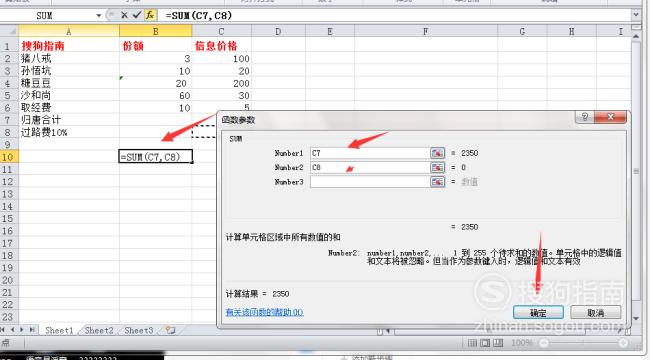Collapse dialog using the Number3 range selector
The width and height of the screenshot is (650, 360).
[x=437, y=182]
